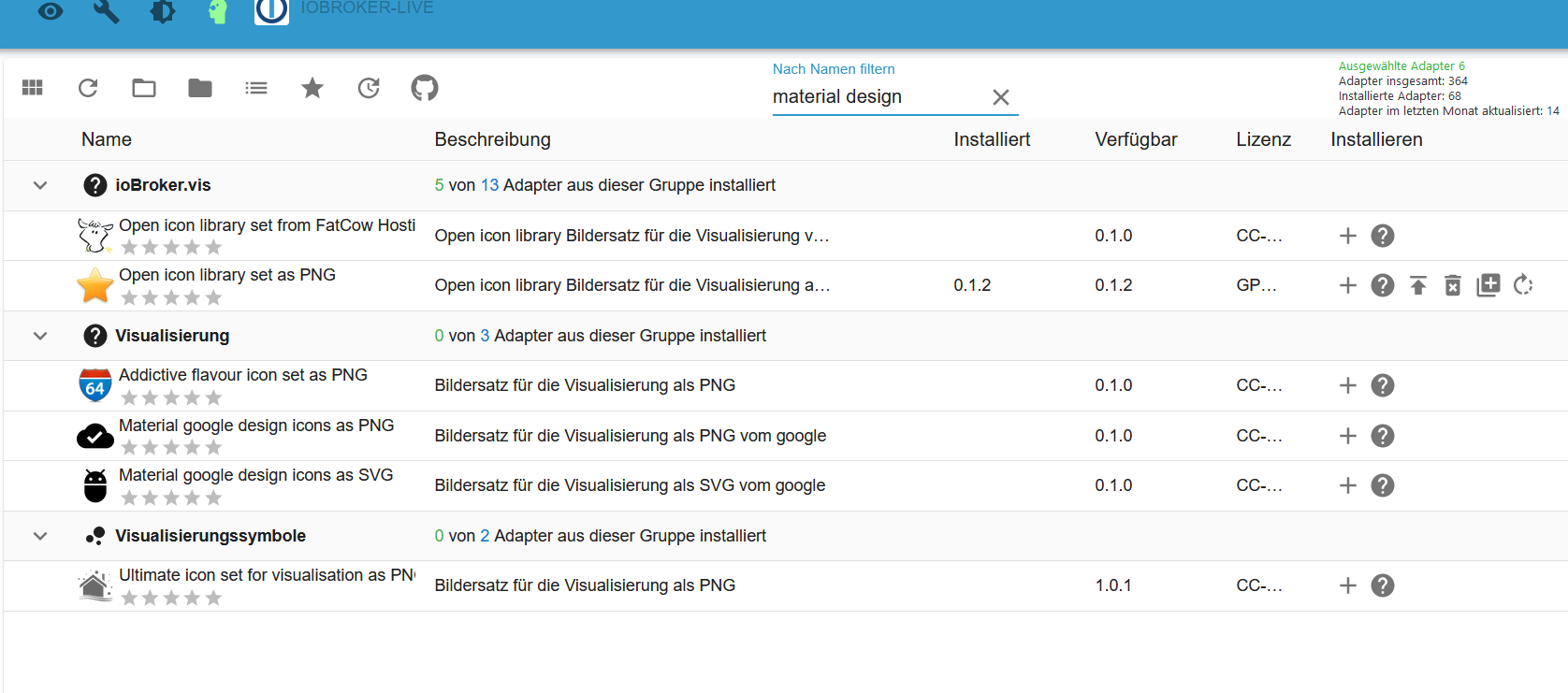The width and height of the screenshot is (1568, 693).
Task: Select 'Material google design icons as PNG' name
Action: 256,426
